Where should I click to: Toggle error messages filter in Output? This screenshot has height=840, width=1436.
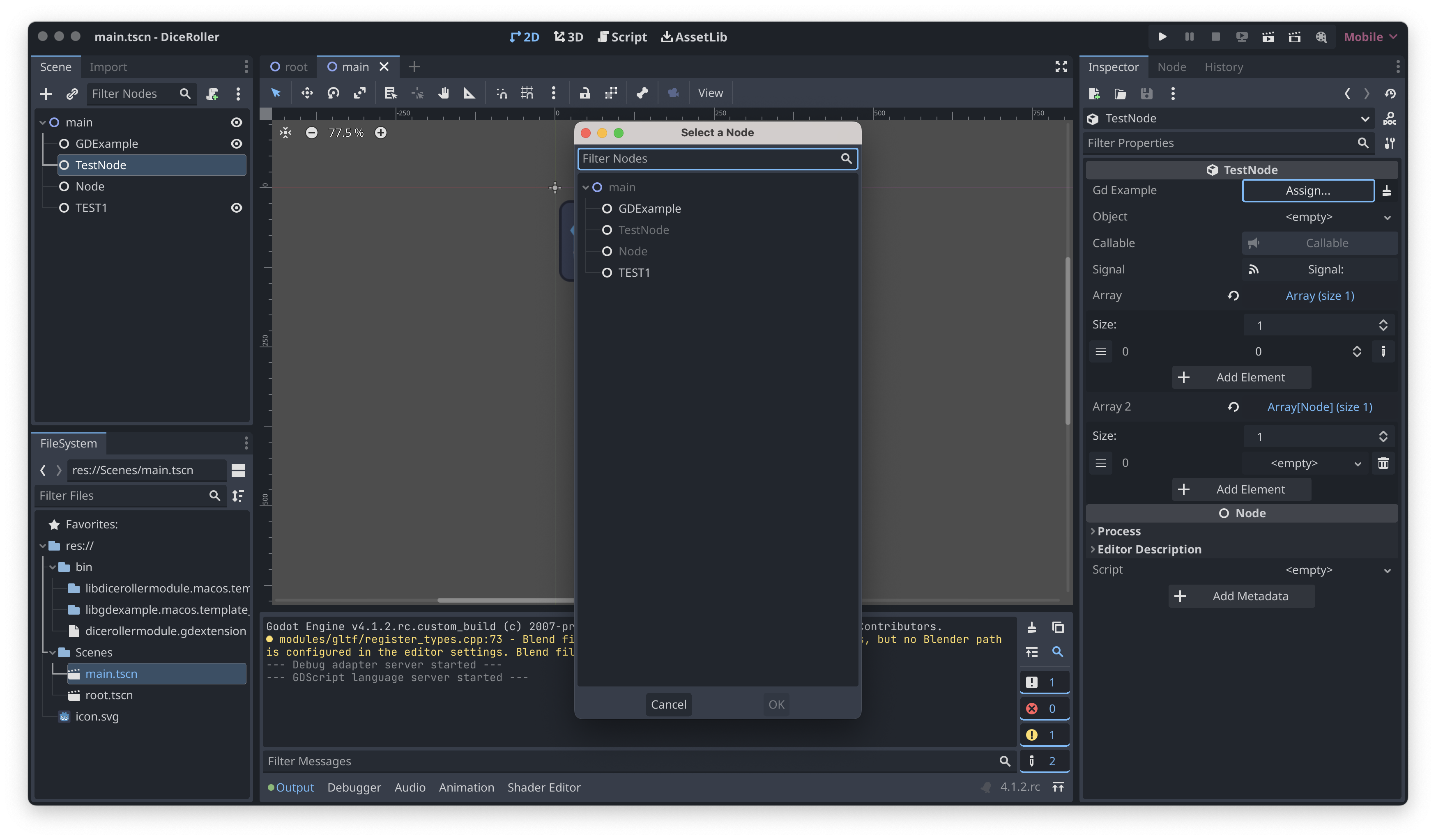click(1044, 709)
